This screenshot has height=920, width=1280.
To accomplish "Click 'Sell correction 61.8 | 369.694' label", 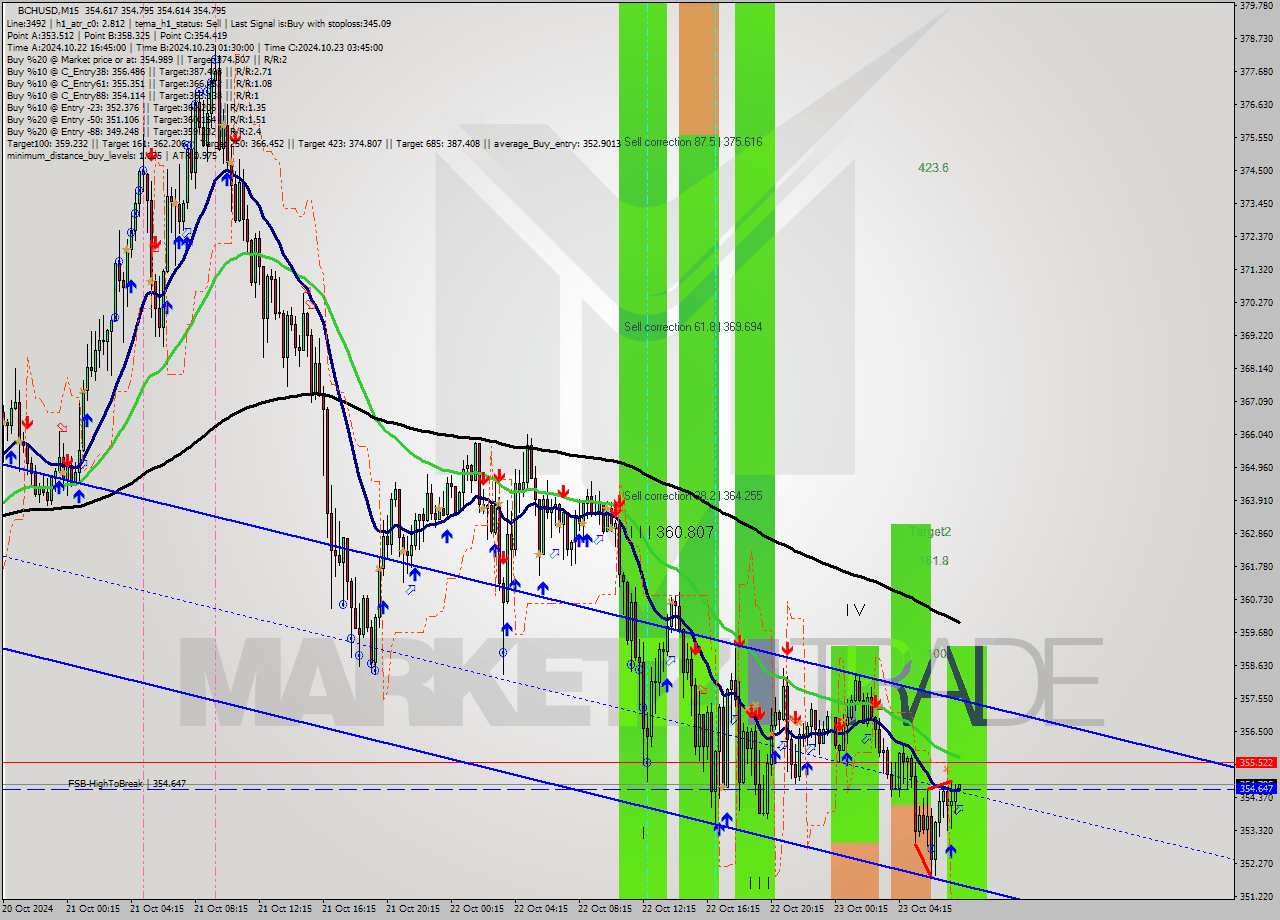I will (x=693, y=327).
